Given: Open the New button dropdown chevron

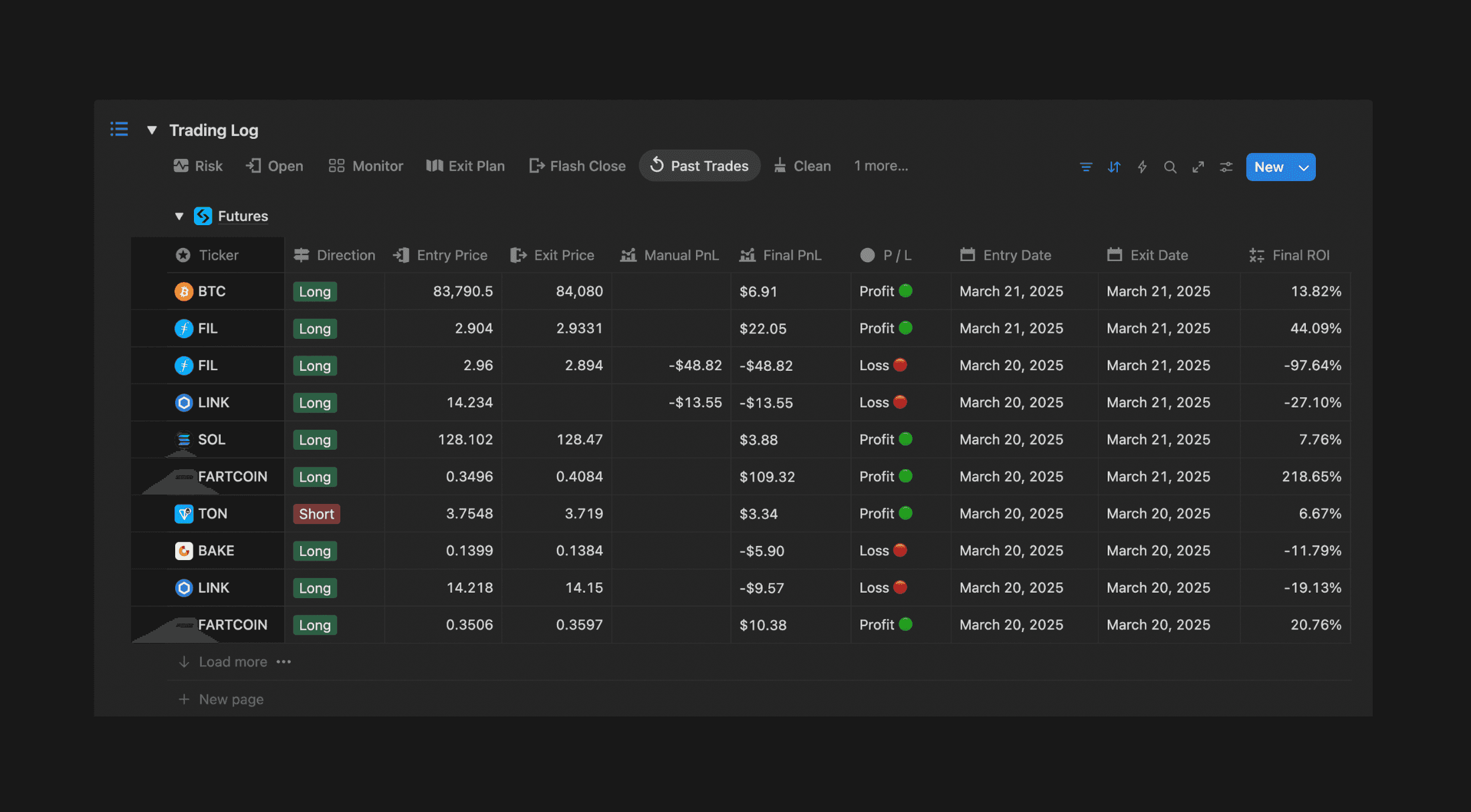Looking at the screenshot, I should (x=1303, y=167).
